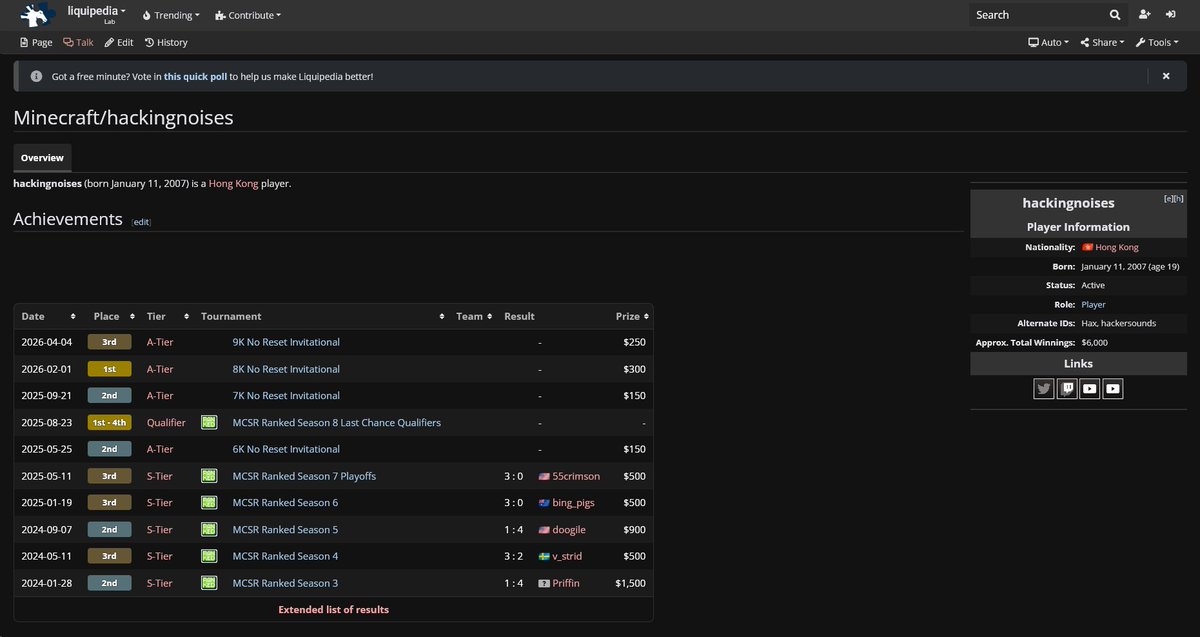This screenshot has height=637, width=1200.
Task: Open 7K No Reset Invitational
Action: 286,396
